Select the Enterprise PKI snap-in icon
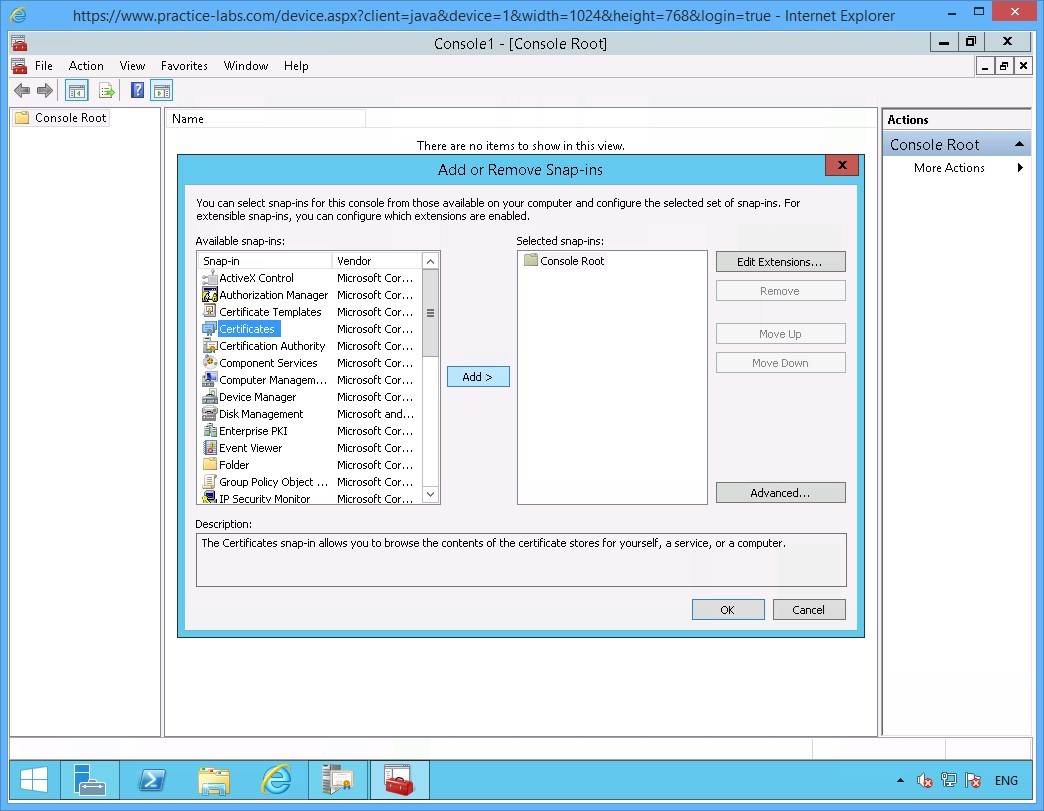 pyautogui.click(x=209, y=430)
